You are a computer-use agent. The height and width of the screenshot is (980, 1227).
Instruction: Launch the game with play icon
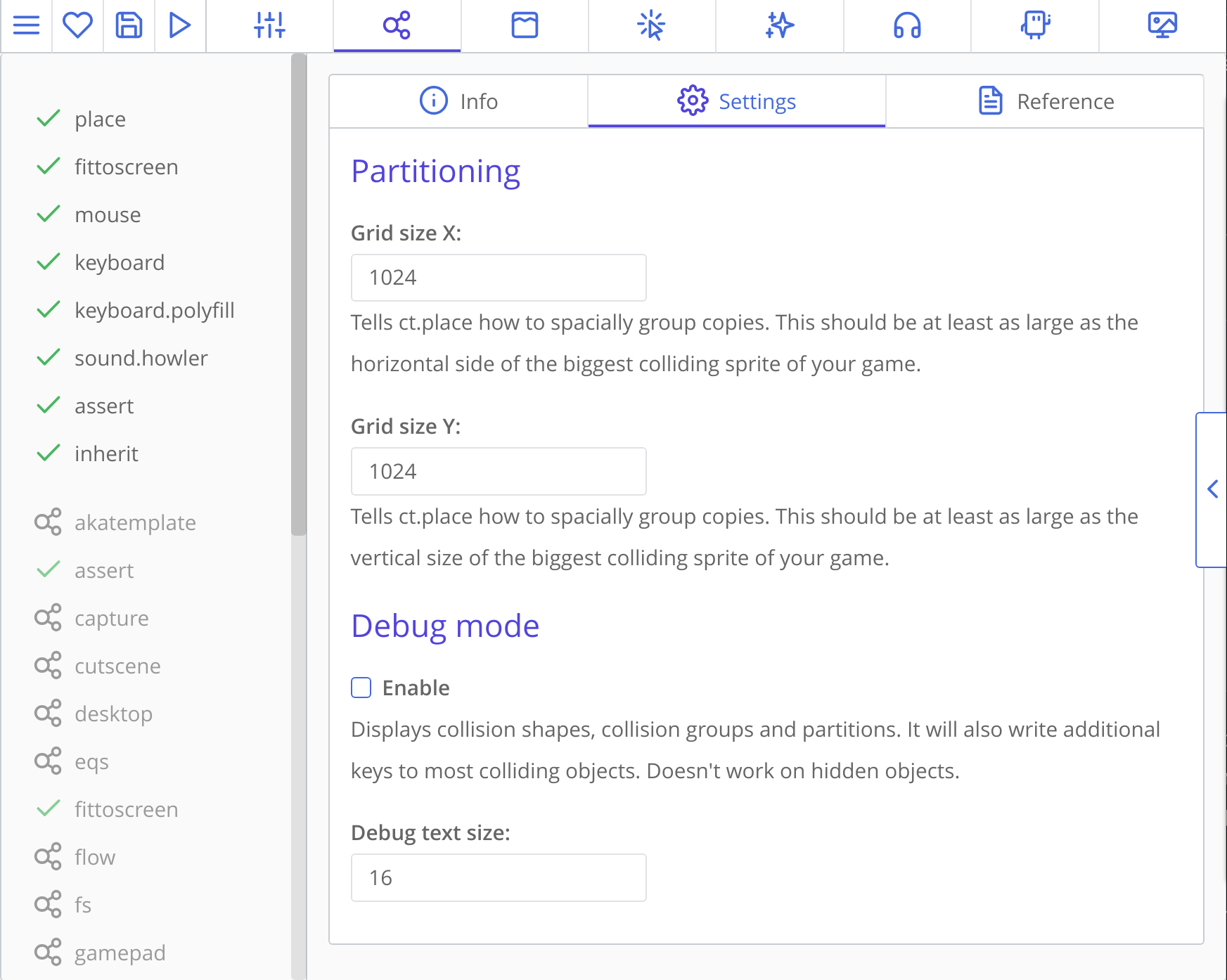coord(180,26)
